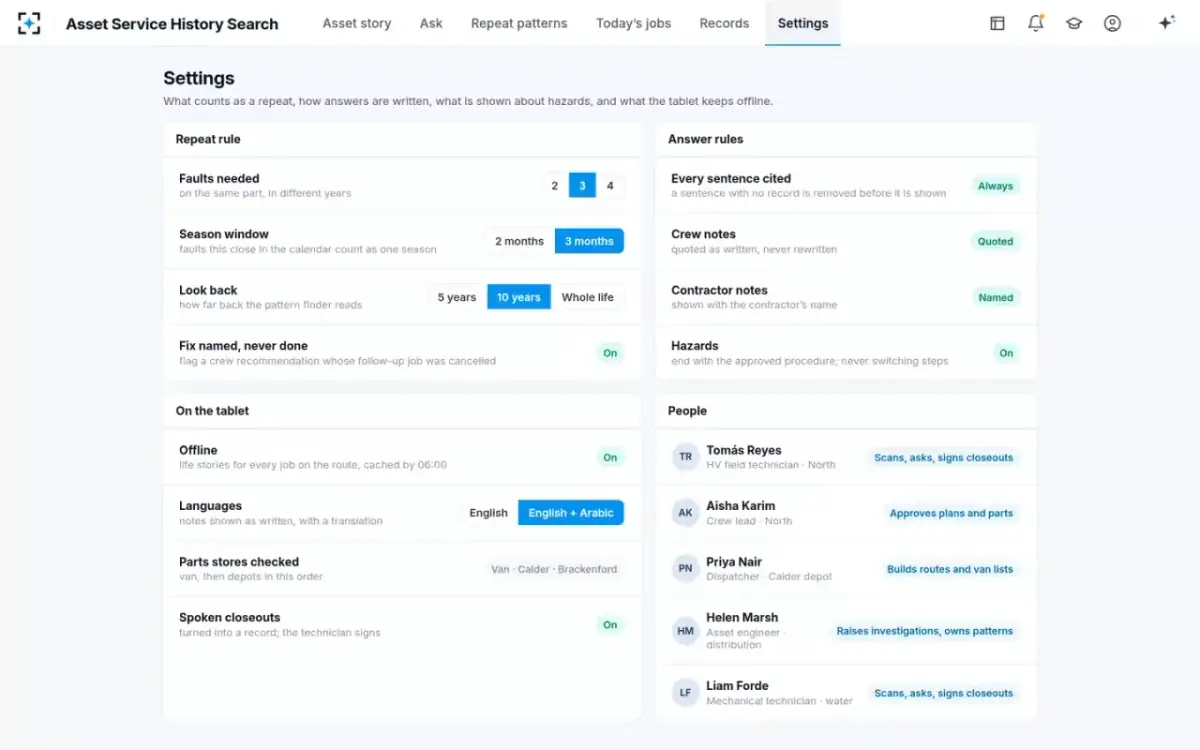Click Contractor notes label
1200x750 pixels.
719,290
